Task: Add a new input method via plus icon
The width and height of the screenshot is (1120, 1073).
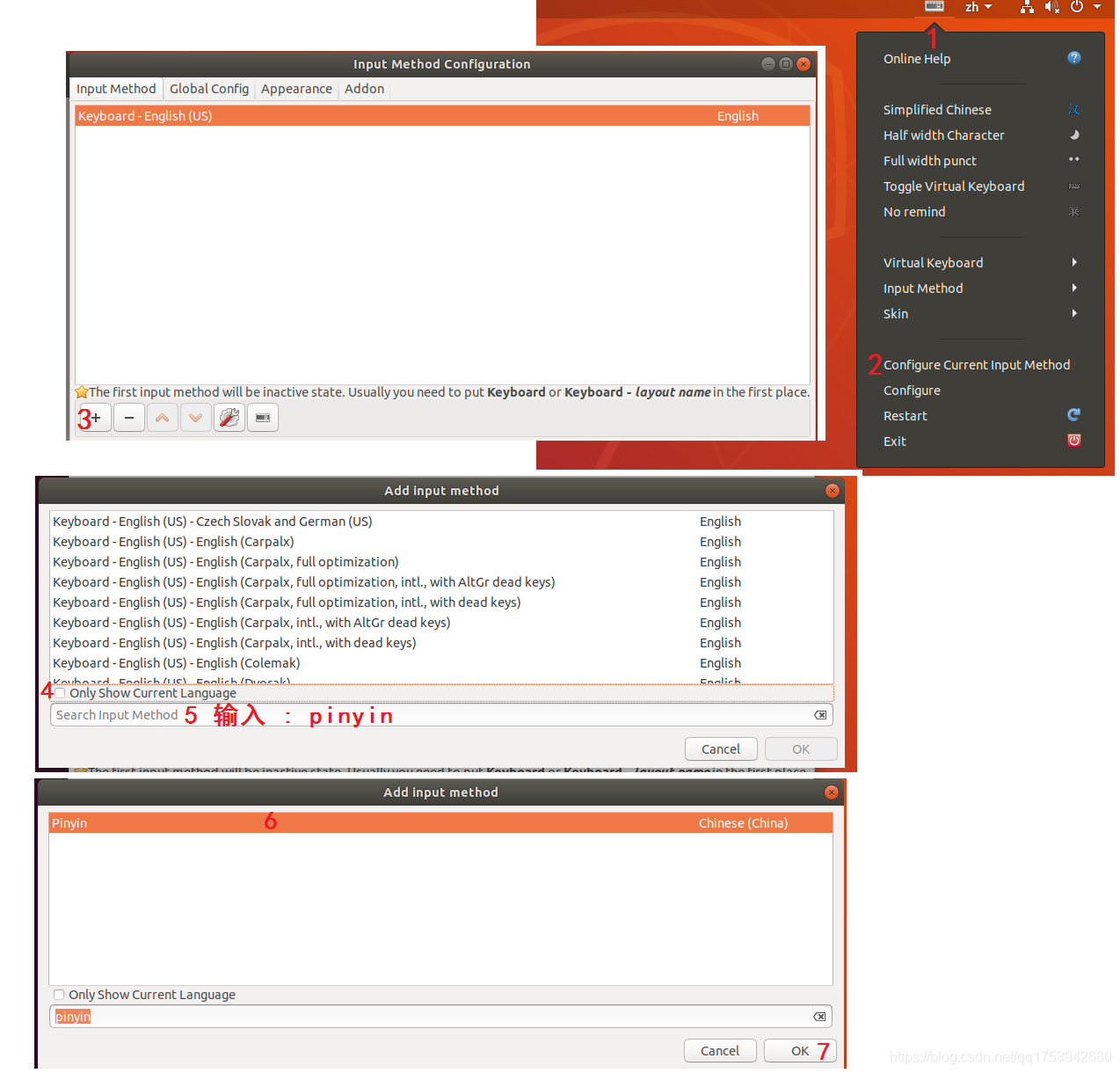Action: 94,417
